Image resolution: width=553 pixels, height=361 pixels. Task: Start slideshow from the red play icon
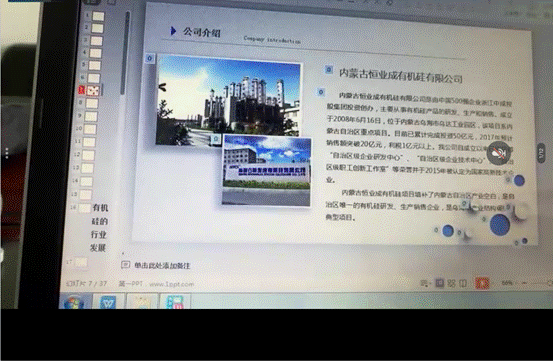(482, 283)
